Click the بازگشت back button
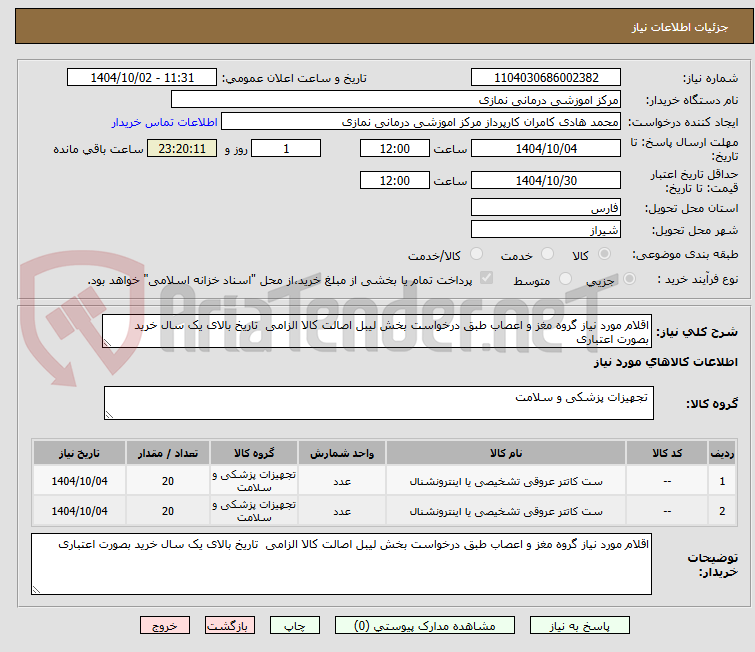 (x=230, y=626)
